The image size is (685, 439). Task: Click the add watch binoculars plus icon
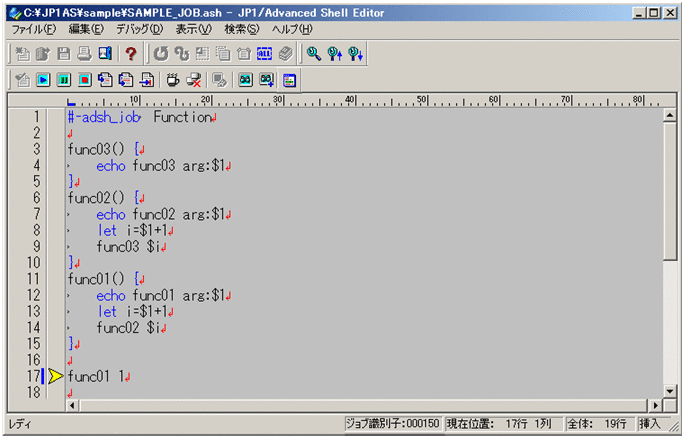[266, 80]
